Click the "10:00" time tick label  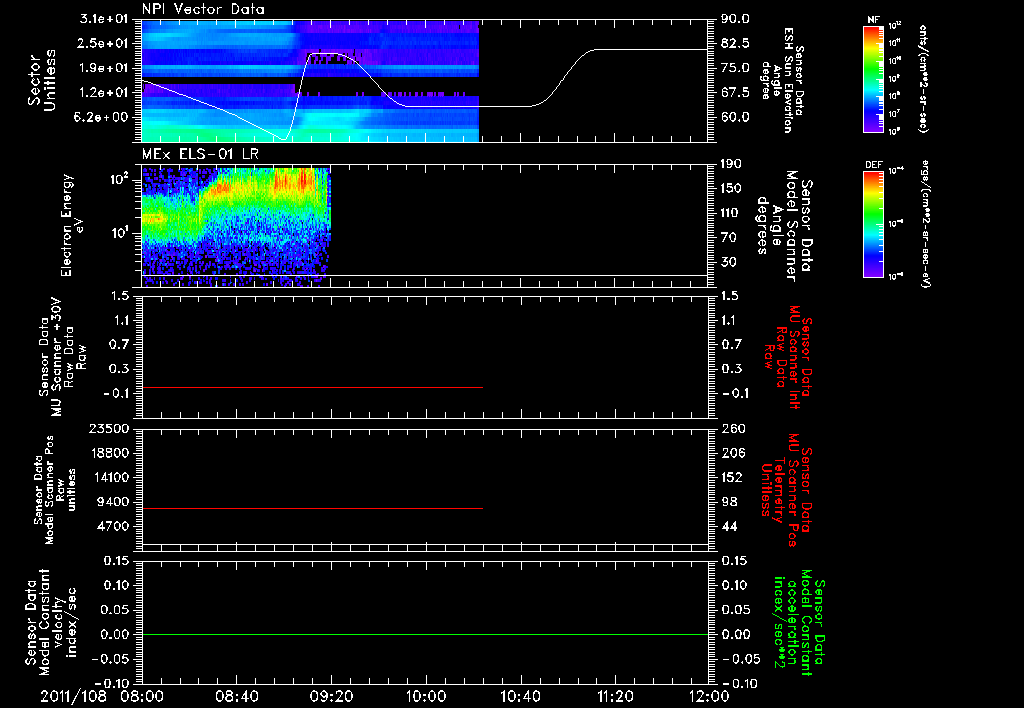[x=426, y=696]
